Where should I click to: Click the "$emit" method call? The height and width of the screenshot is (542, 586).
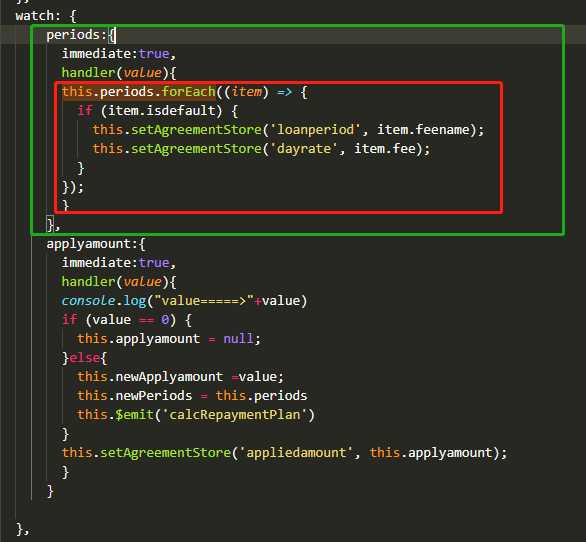coord(134,415)
